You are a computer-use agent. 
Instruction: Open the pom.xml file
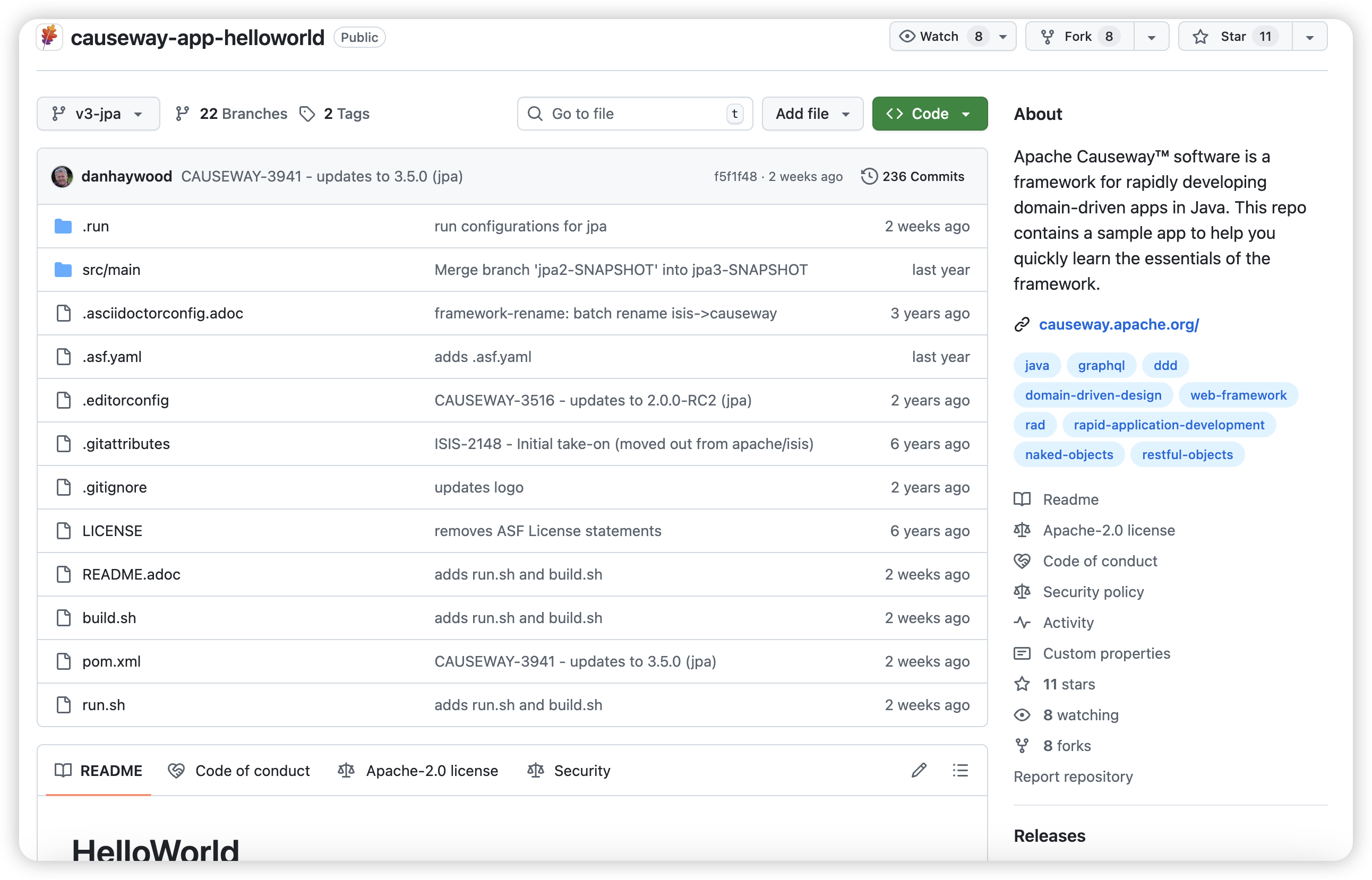112,661
